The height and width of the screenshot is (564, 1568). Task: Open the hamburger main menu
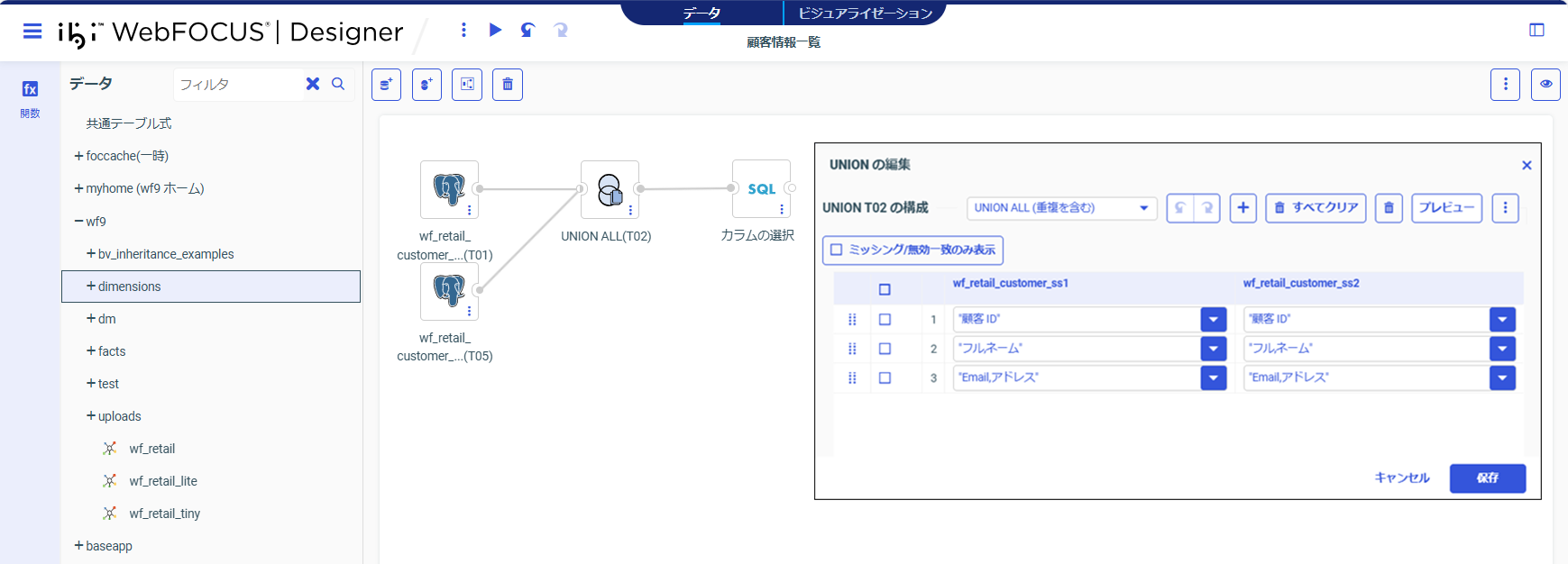click(32, 32)
